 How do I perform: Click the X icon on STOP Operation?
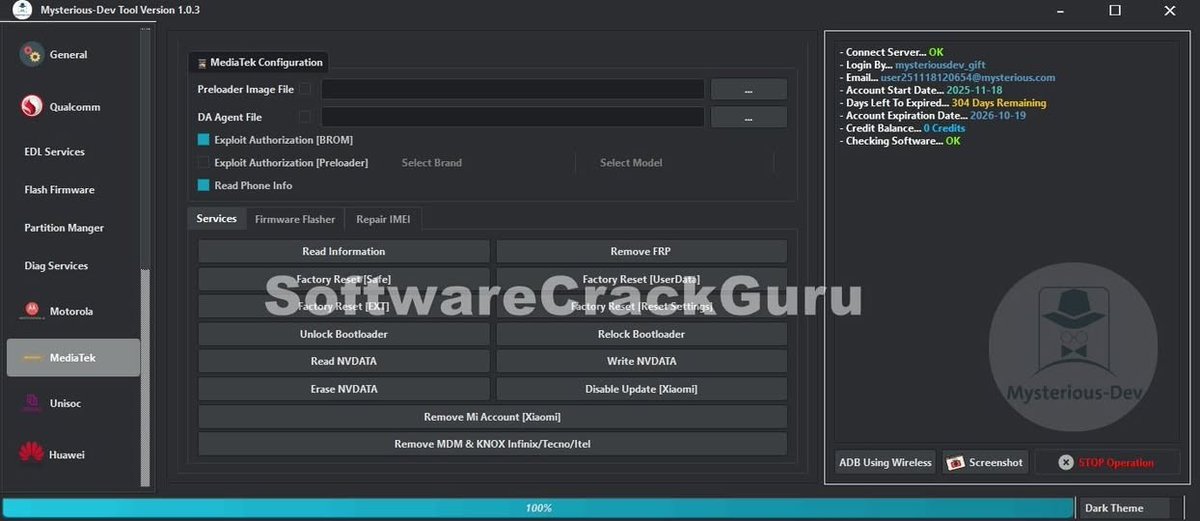[1066, 462]
